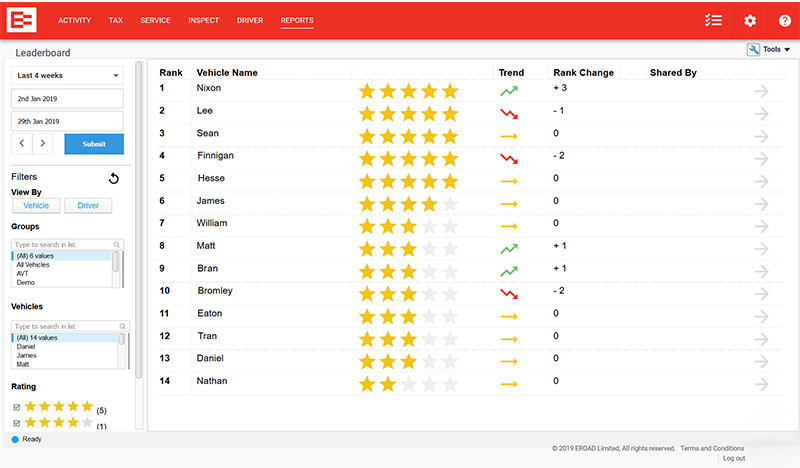Click the upward trend icon for Nixon

coord(509,91)
